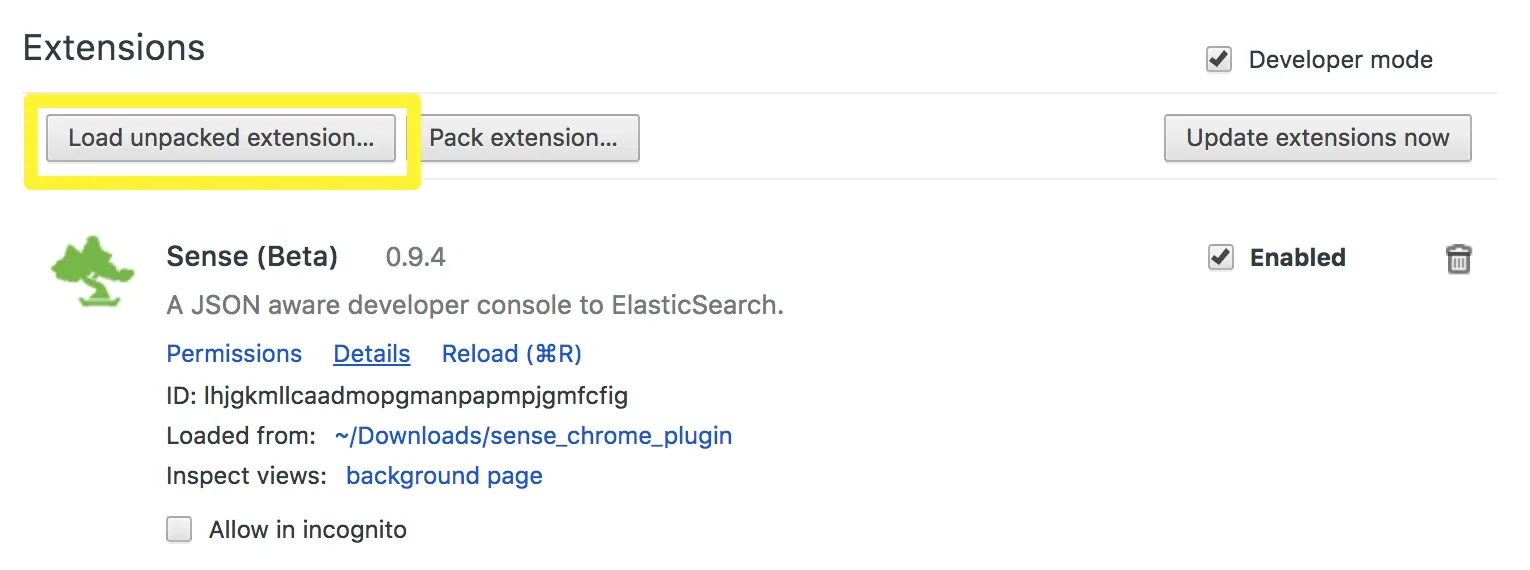Enable Allow in incognito checkbox
This screenshot has width=1530, height=570.
[x=179, y=529]
